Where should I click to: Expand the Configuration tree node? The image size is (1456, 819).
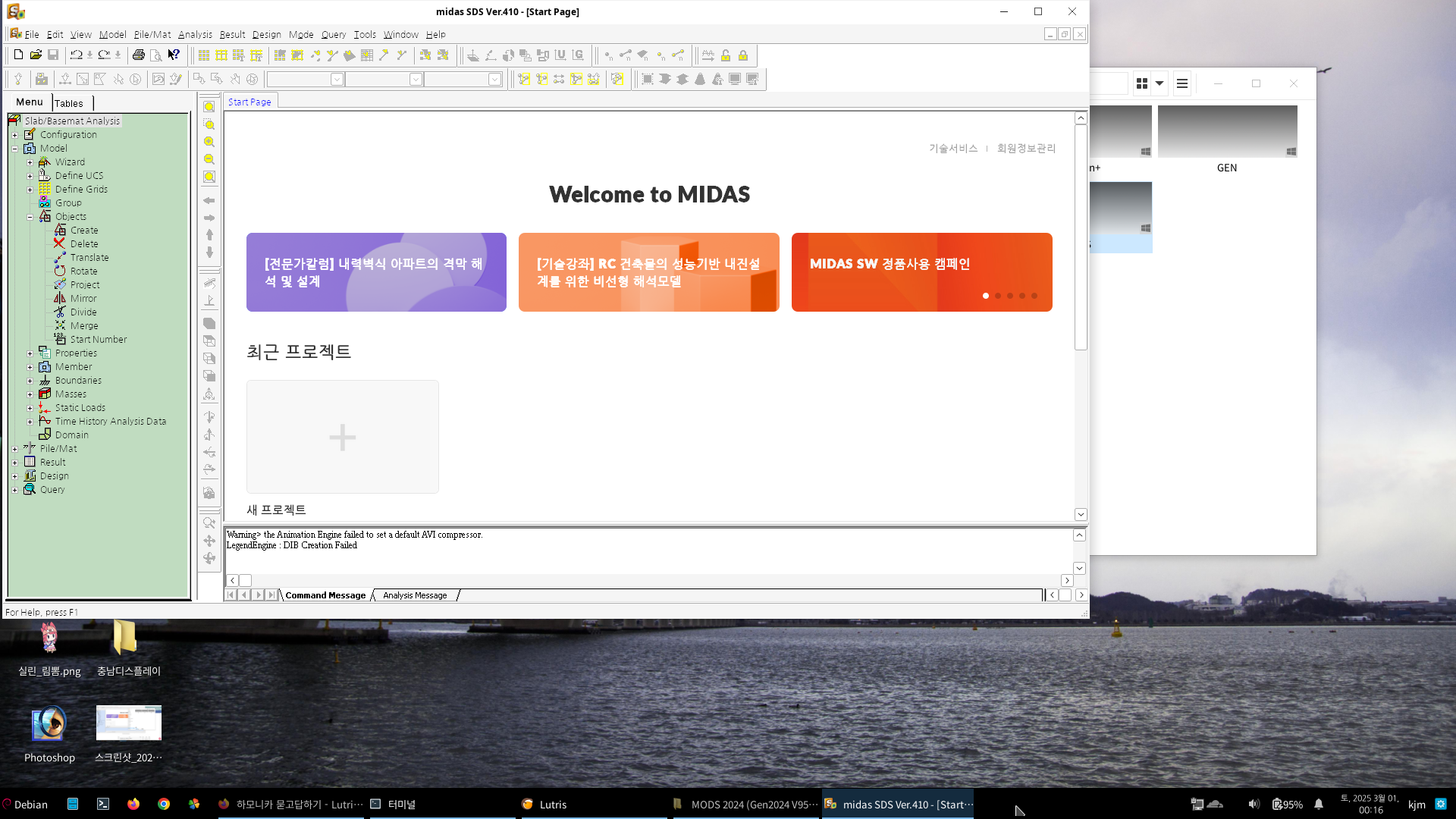point(14,135)
